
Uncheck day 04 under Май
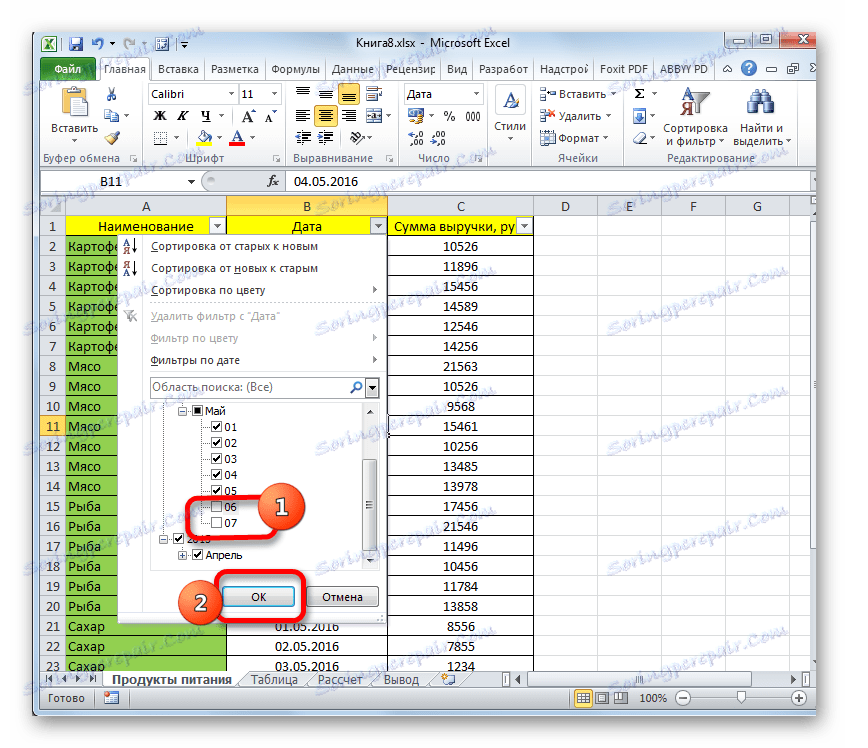216,474
